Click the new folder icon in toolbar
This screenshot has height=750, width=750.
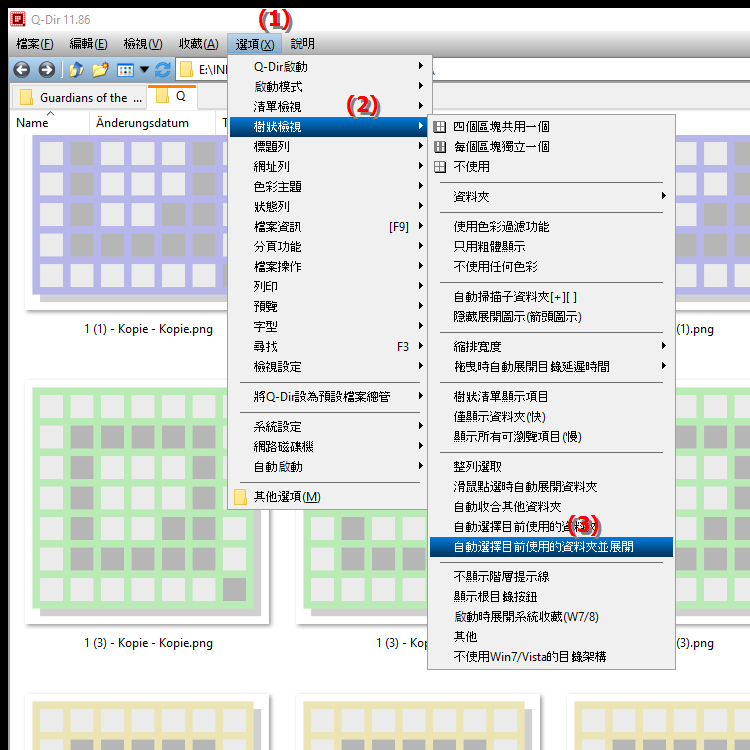click(x=100, y=70)
